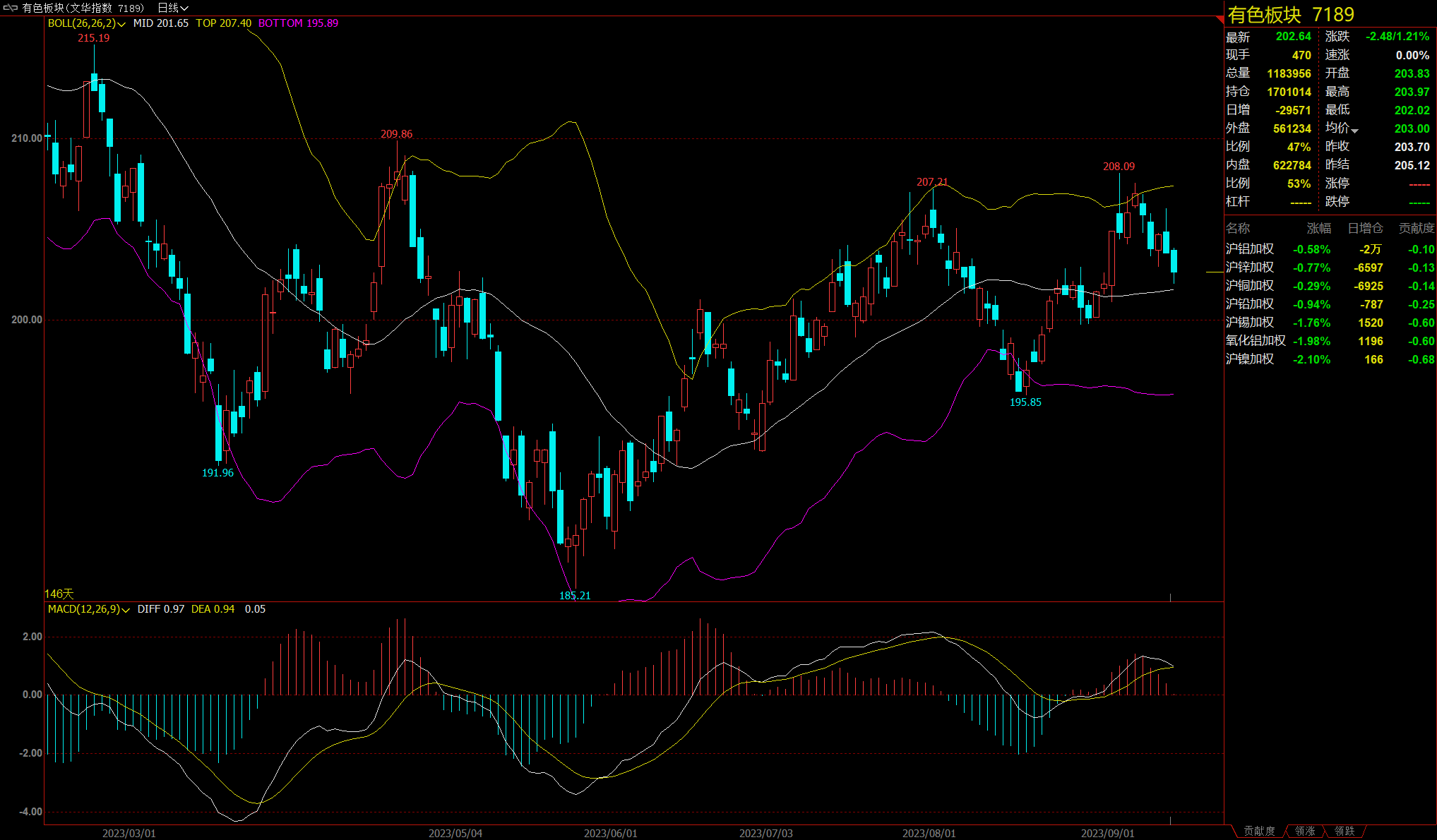The image size is (1437, 840).
Task: Select the 沪锡加权 row
Action: (x=1330, y=323)
